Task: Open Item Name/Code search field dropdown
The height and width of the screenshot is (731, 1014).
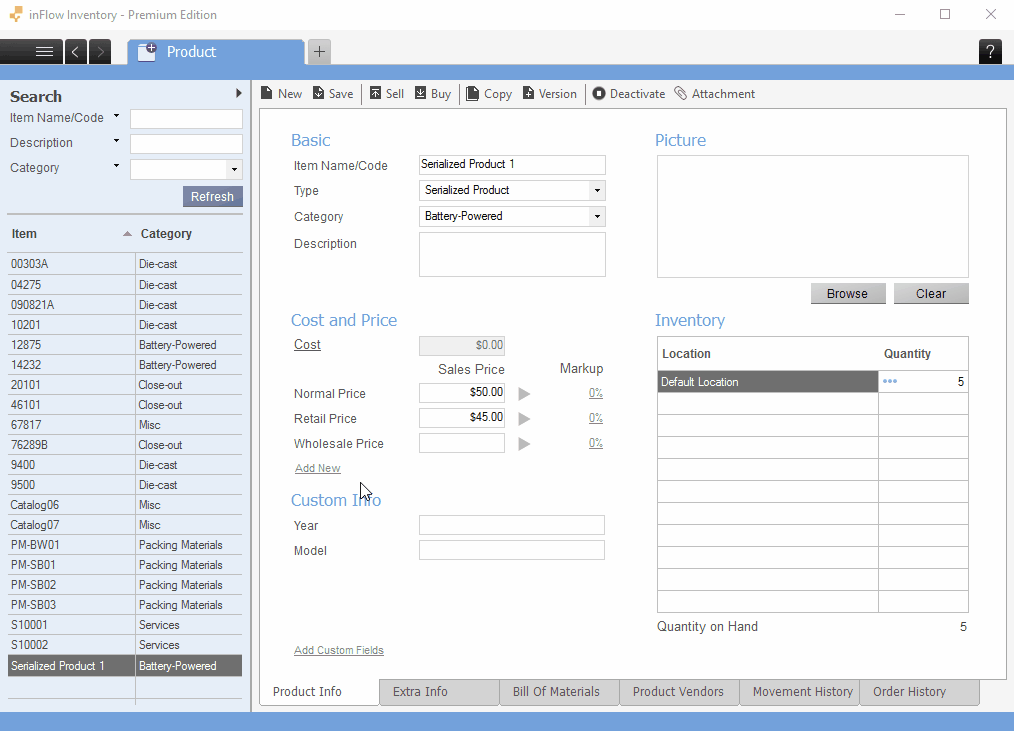Action: pos(116,116)
